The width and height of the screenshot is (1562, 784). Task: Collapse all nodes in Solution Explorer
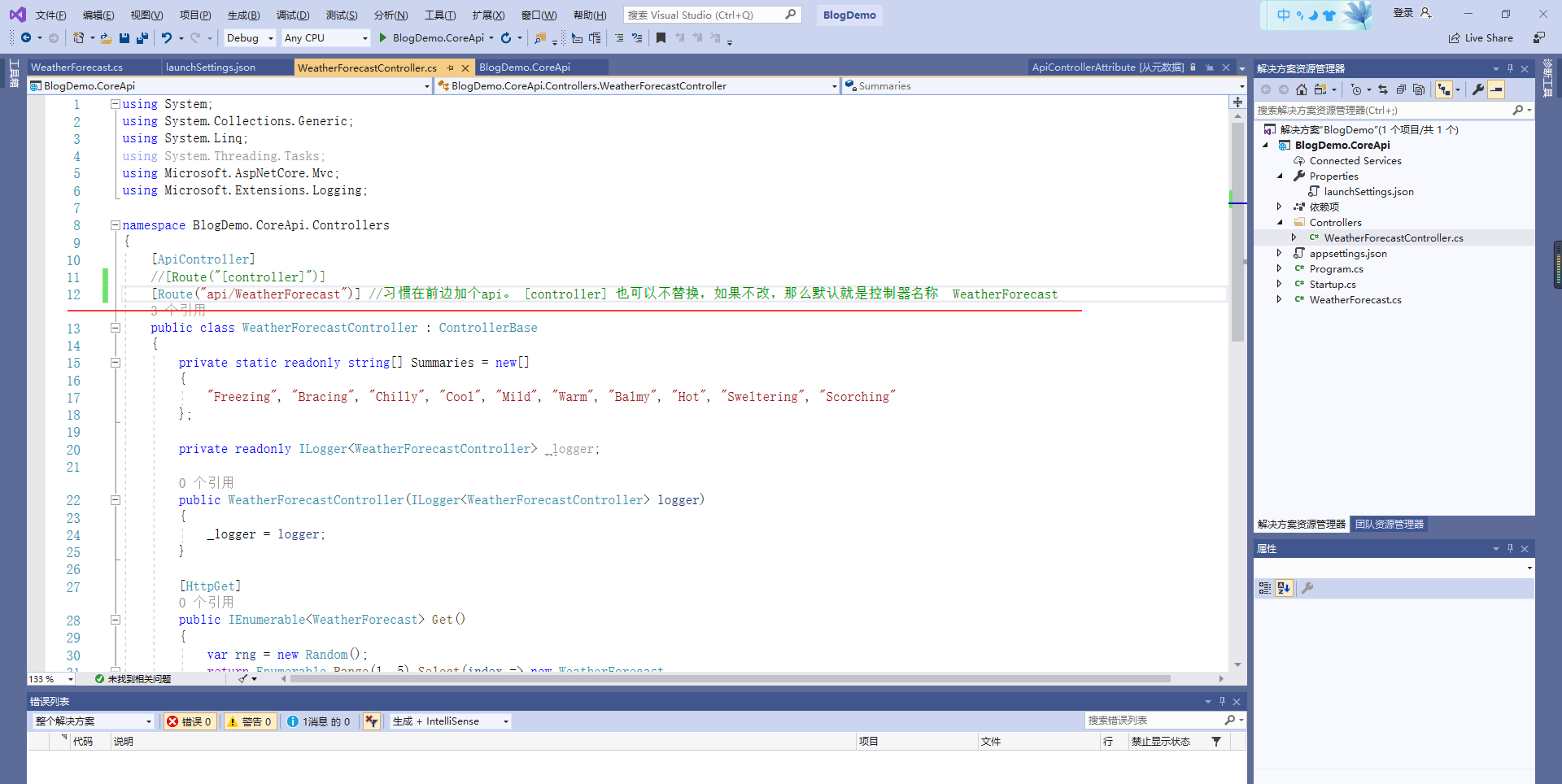click(1401, 89)
